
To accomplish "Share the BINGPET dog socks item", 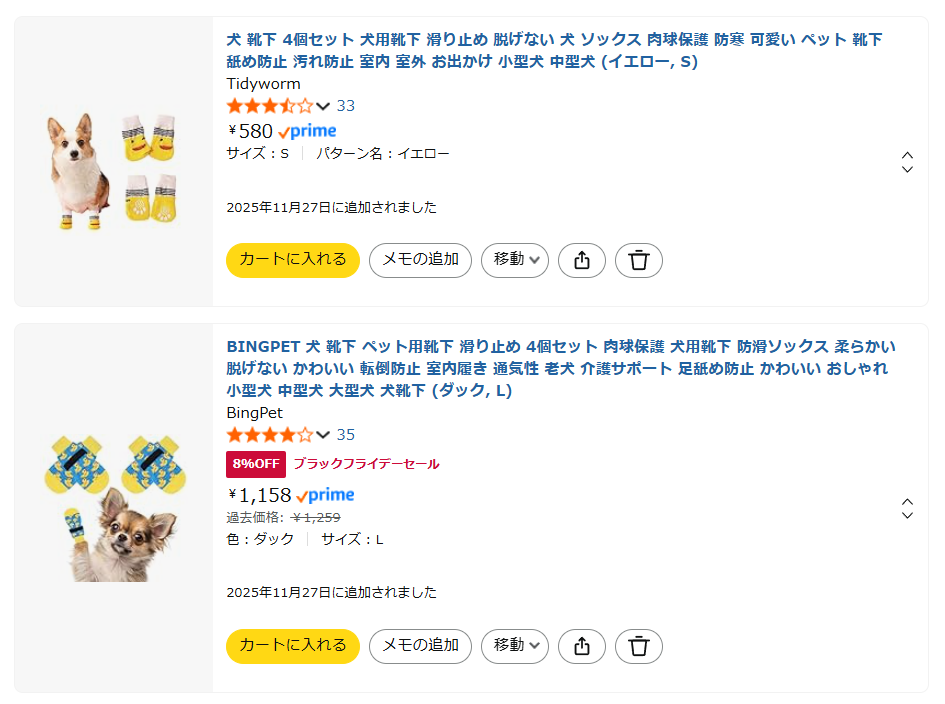I will tap(582, 646).
